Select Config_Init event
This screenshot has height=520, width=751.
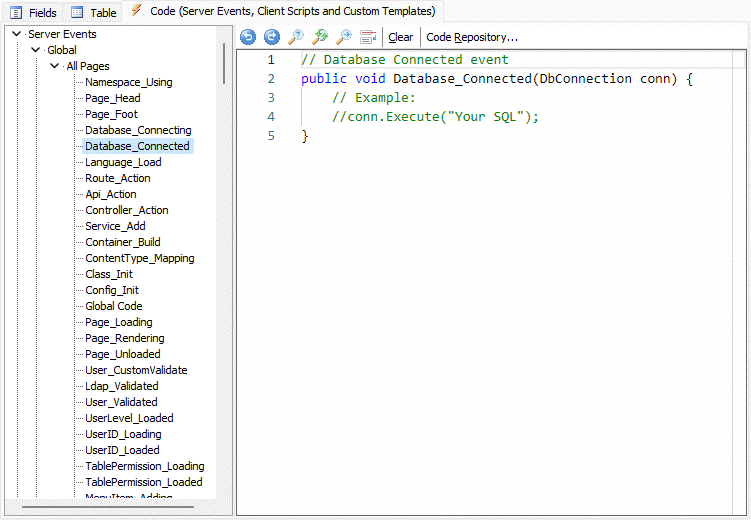[x=112, y=290]
